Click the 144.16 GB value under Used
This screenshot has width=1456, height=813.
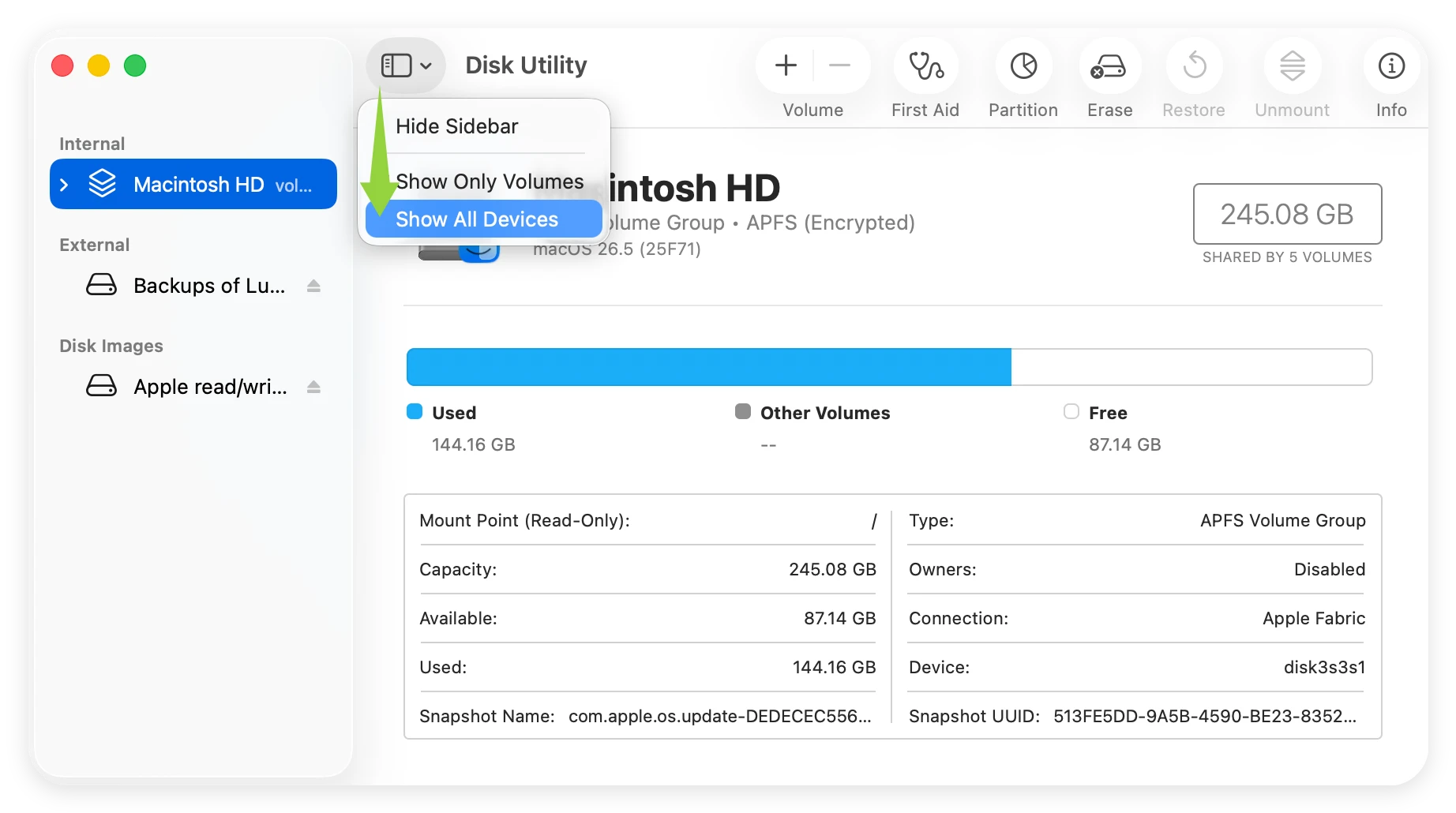(x=474, y=444)
